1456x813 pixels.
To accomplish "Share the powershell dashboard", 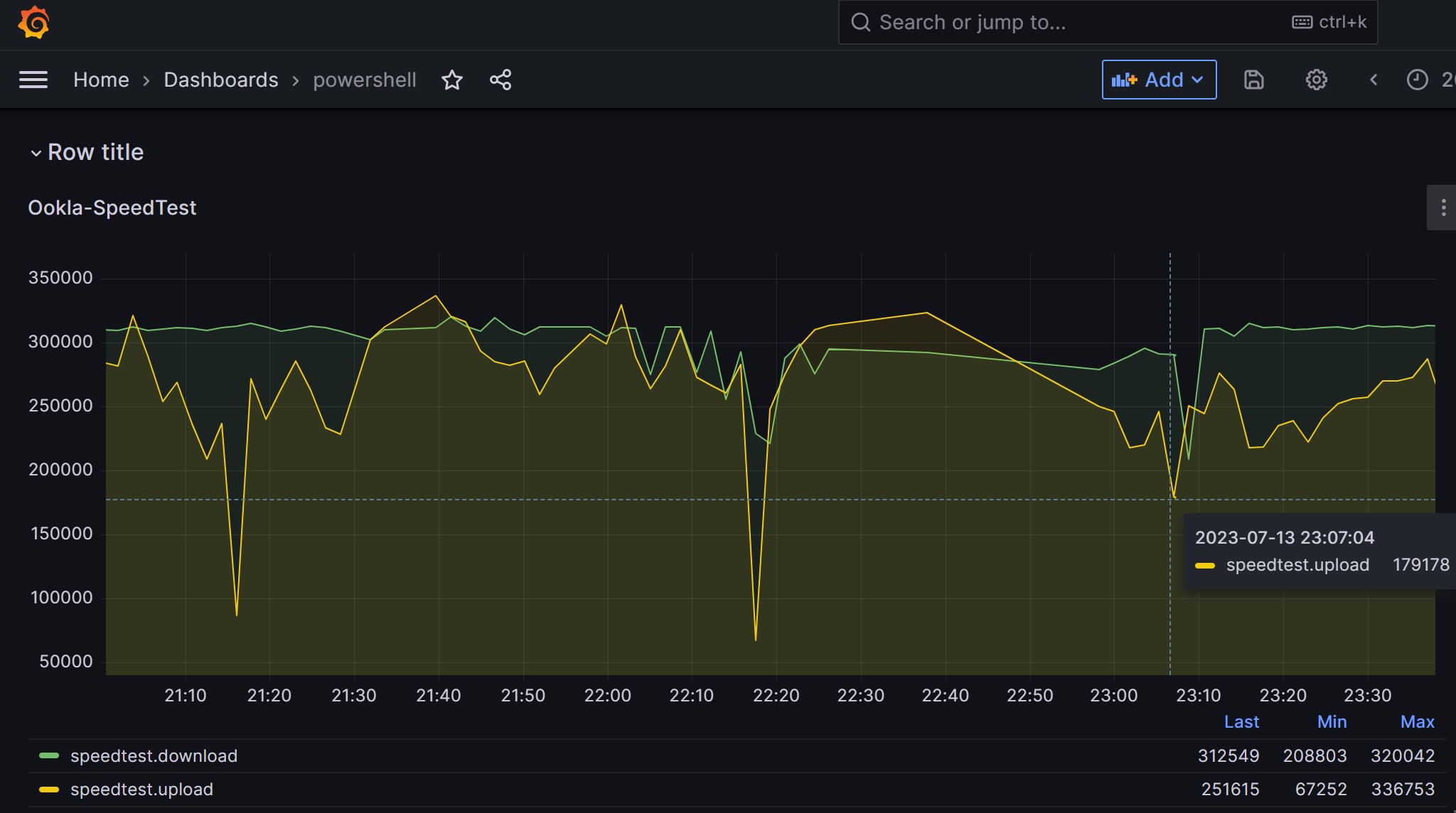I will tap(500, 80).
